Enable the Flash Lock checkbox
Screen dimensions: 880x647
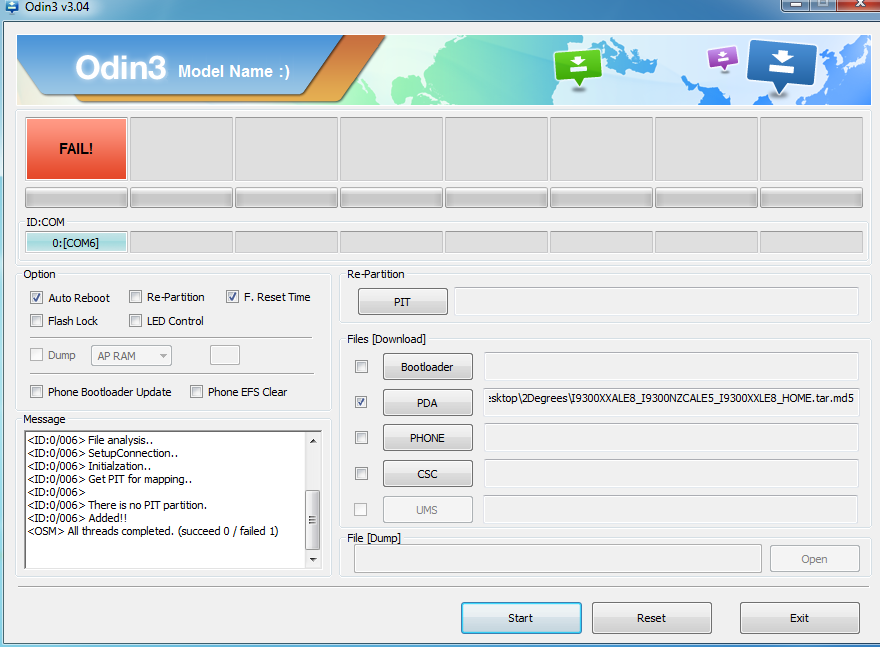click(36, 320)
